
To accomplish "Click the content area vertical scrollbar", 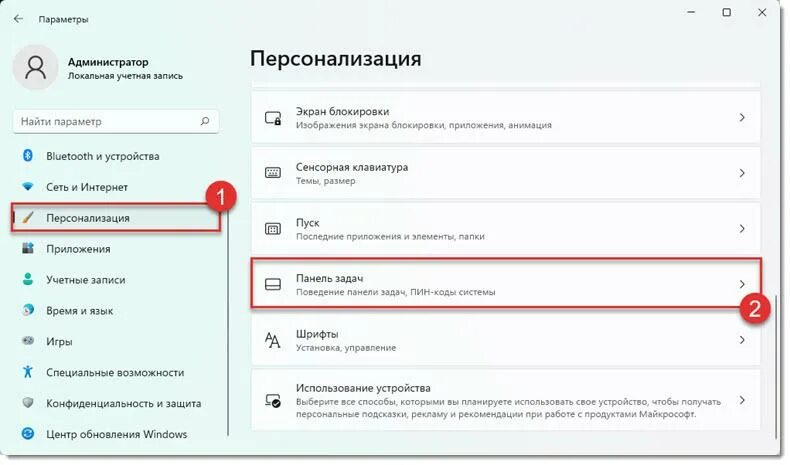I will click(x=776, y=366).
